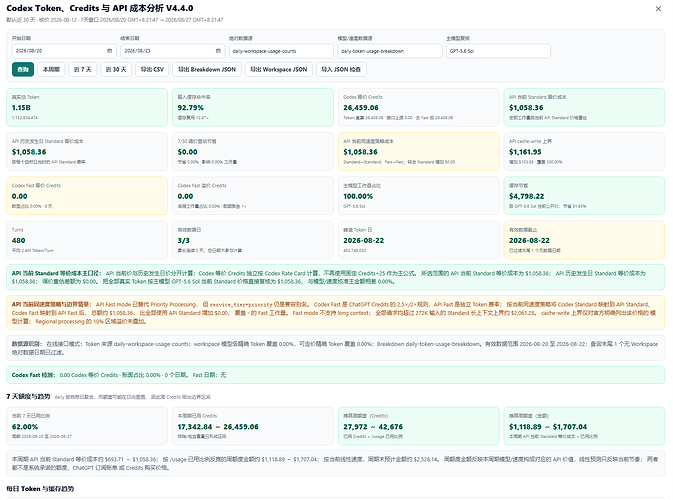Click the 62.00% seven-day usage card
Viewport: 673px width, 500px height.
coord(87,426)
